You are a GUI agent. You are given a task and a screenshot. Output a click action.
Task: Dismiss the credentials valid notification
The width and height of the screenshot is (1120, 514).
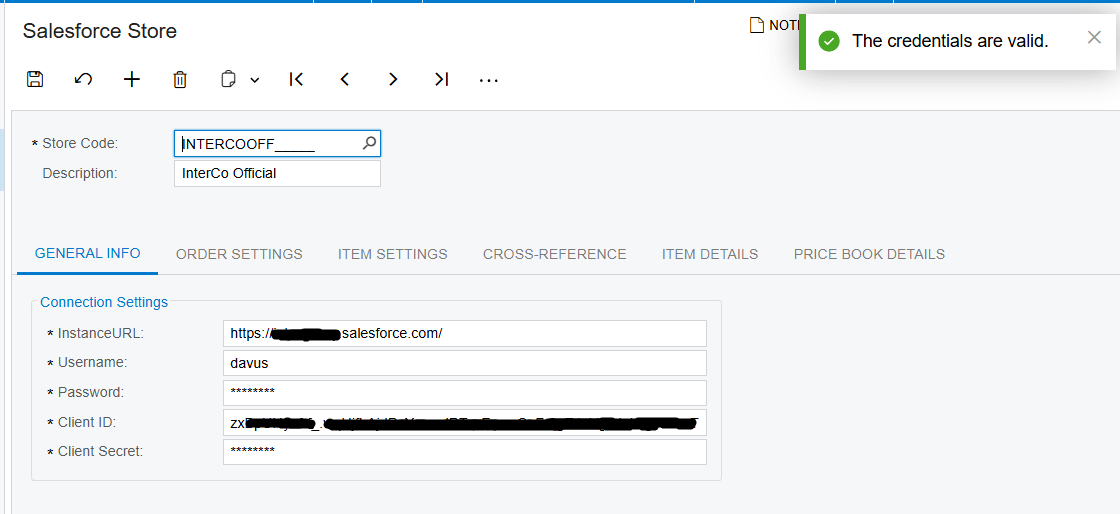[x=1094, y=38]
